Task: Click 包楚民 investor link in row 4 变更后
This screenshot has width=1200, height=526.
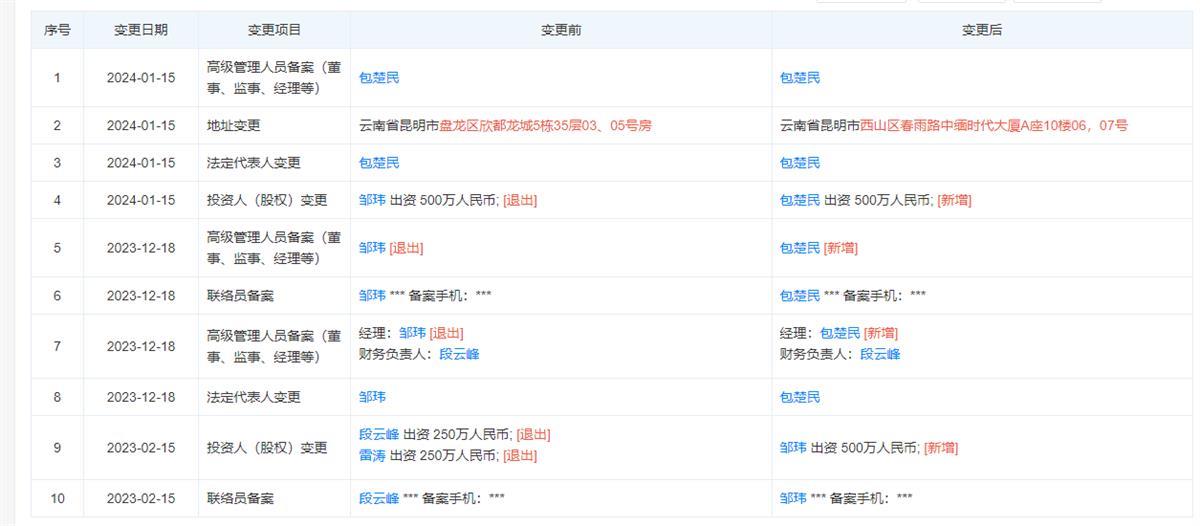Action: point(800,200)
